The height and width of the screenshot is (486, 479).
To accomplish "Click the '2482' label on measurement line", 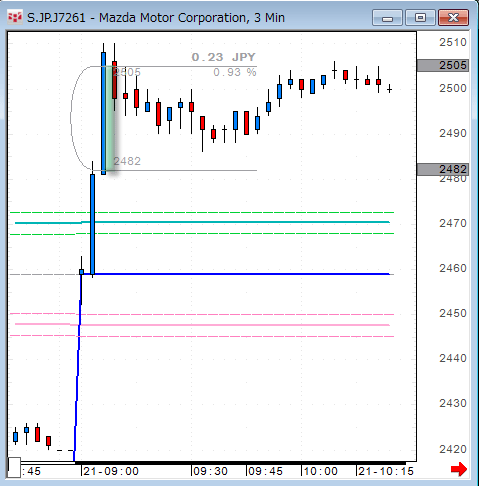I will click(127, 161).
